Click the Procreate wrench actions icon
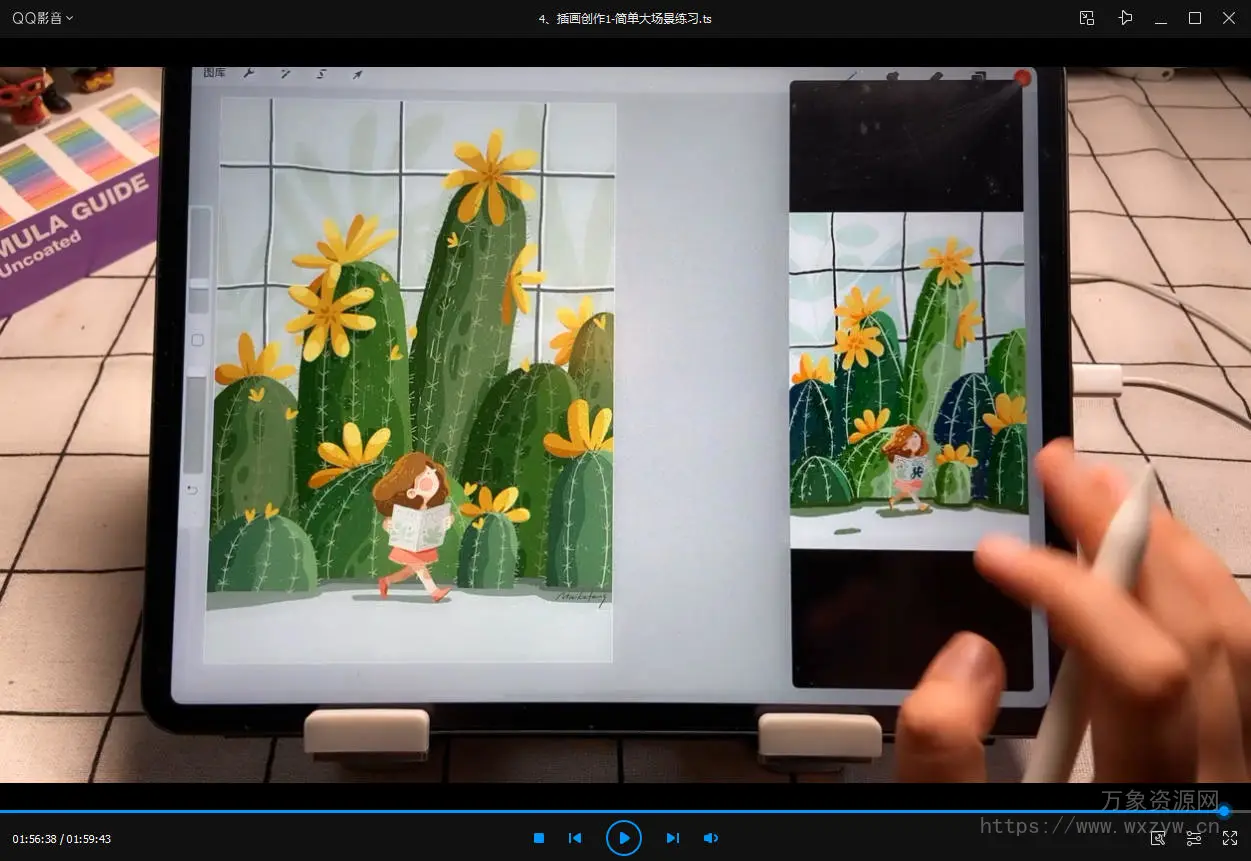The height and width of the screenshot is (861, 1251). tap(249, 73)
